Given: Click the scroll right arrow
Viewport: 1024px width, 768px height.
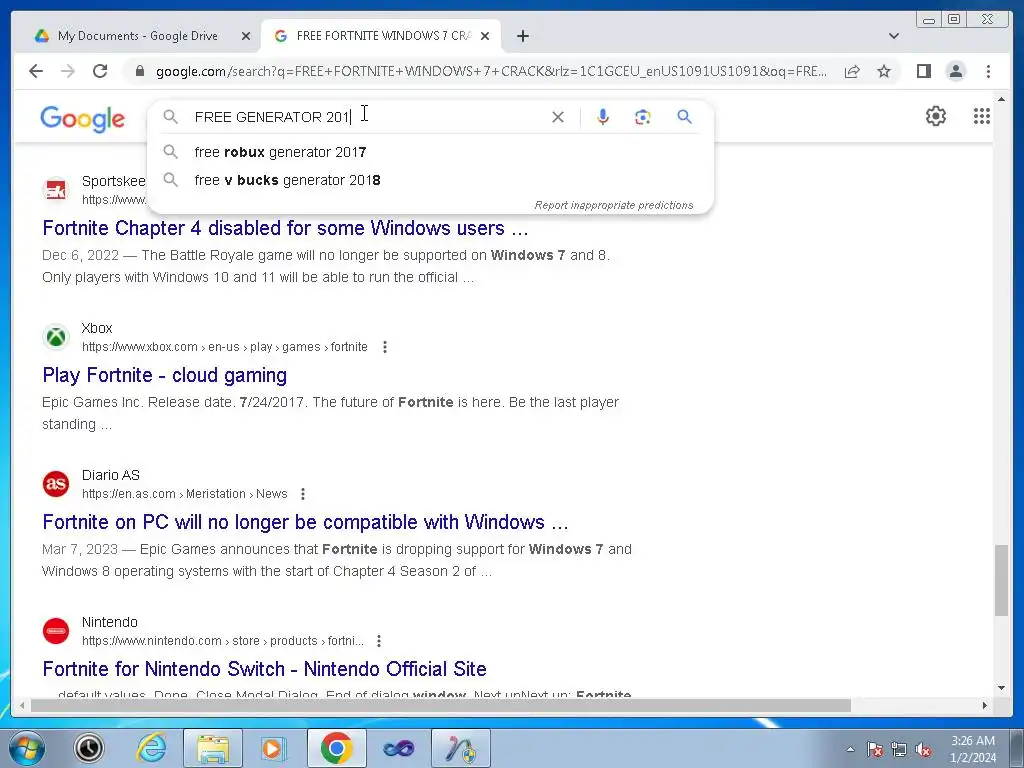Looking at the screenshot, I should point(984,705).
